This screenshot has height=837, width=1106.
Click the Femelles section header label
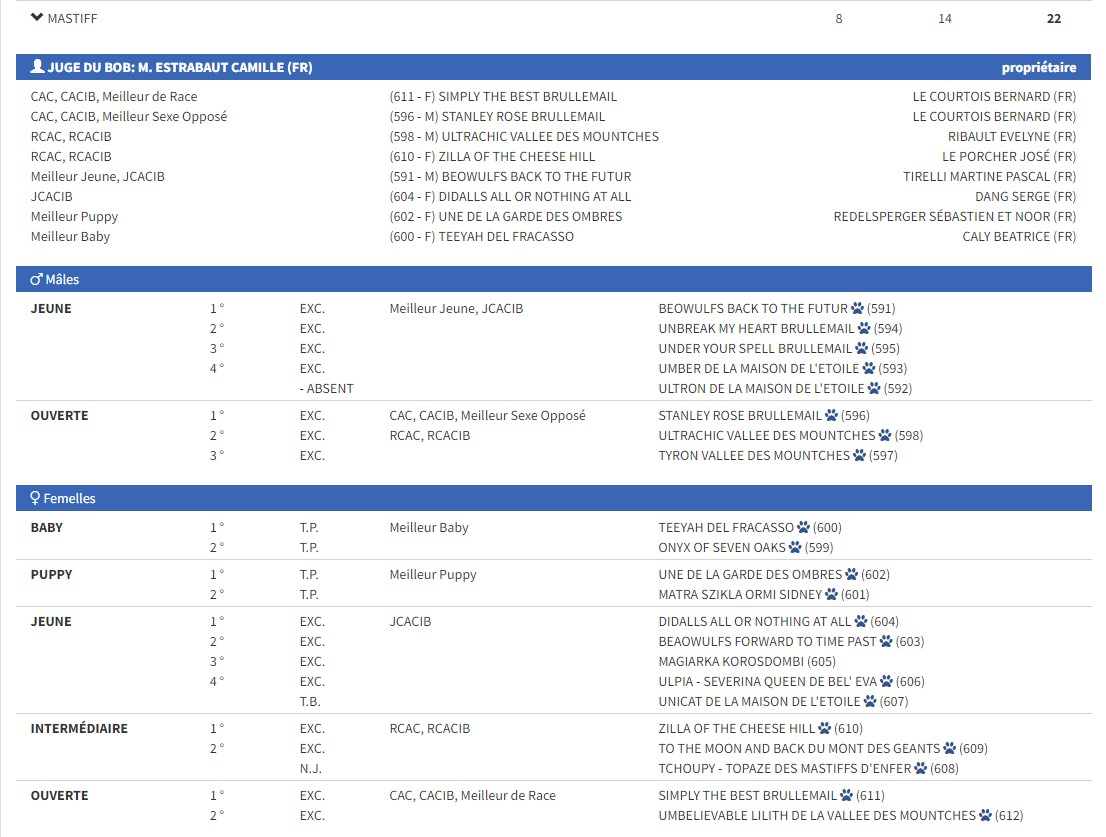click(69, 499)
